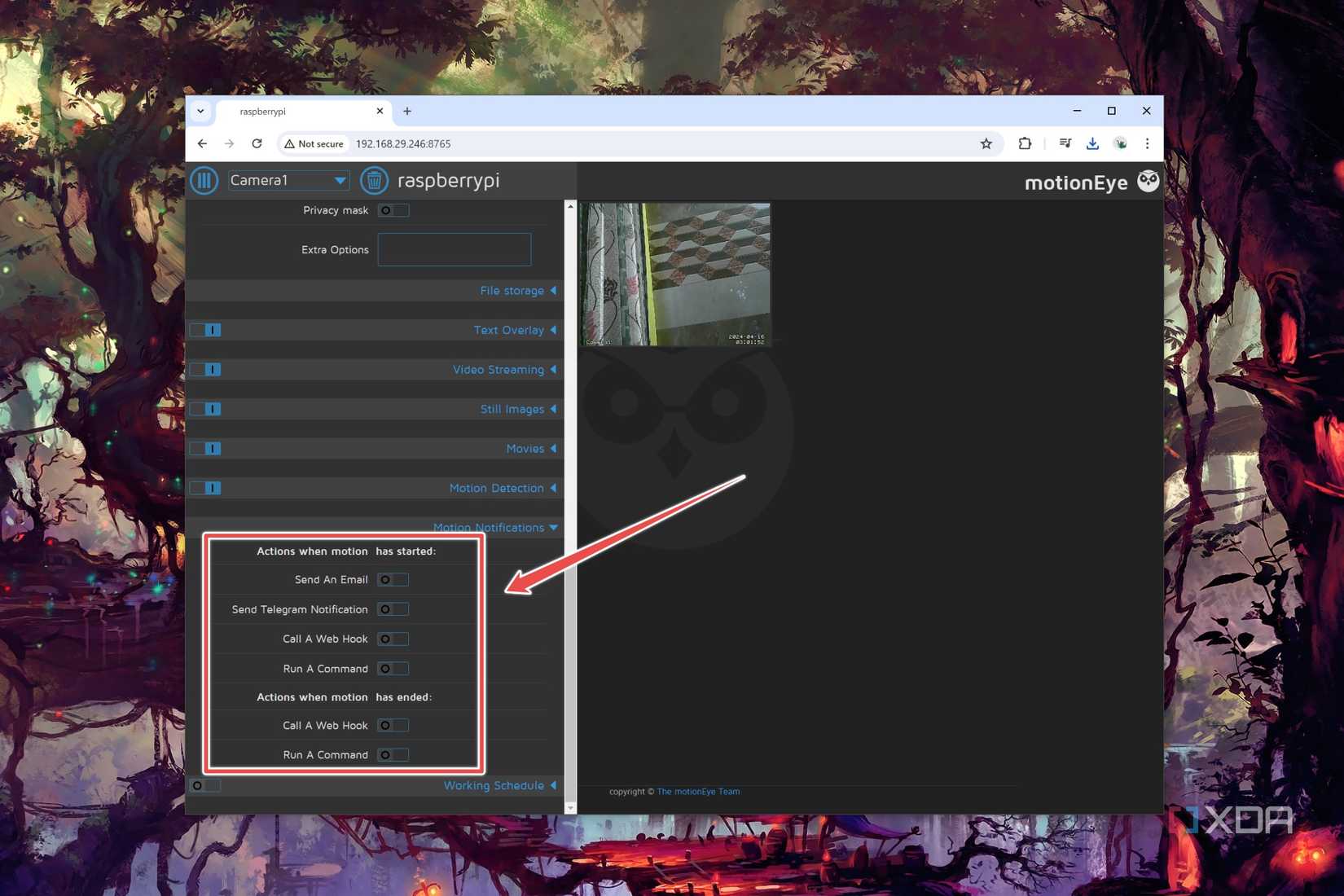The width and height of the screenshot is (1344, 896).
Task: Enable Send An Email on motion start
Action: [x=393, y=579]
